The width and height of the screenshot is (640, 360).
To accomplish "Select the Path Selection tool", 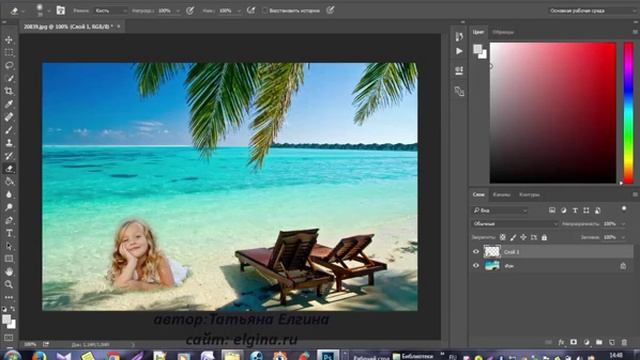I will click(9, 246).
